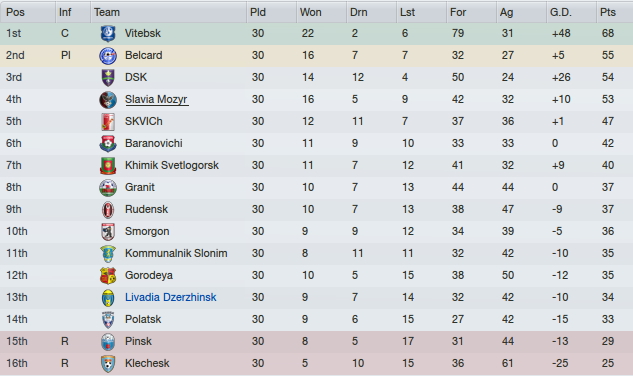Click the Belcard club badge
The image size is (633, 376).
108,55
